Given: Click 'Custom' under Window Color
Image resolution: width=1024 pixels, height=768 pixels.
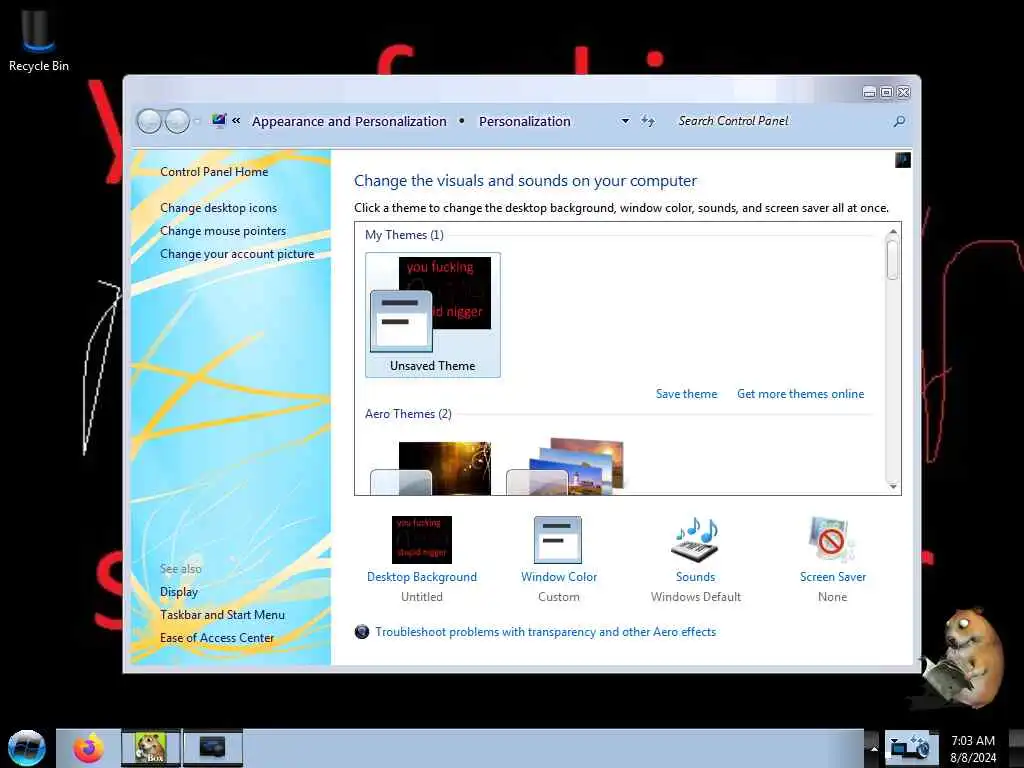Looking at the screenshot, I should pyautogui.click(x=558, y=596).
